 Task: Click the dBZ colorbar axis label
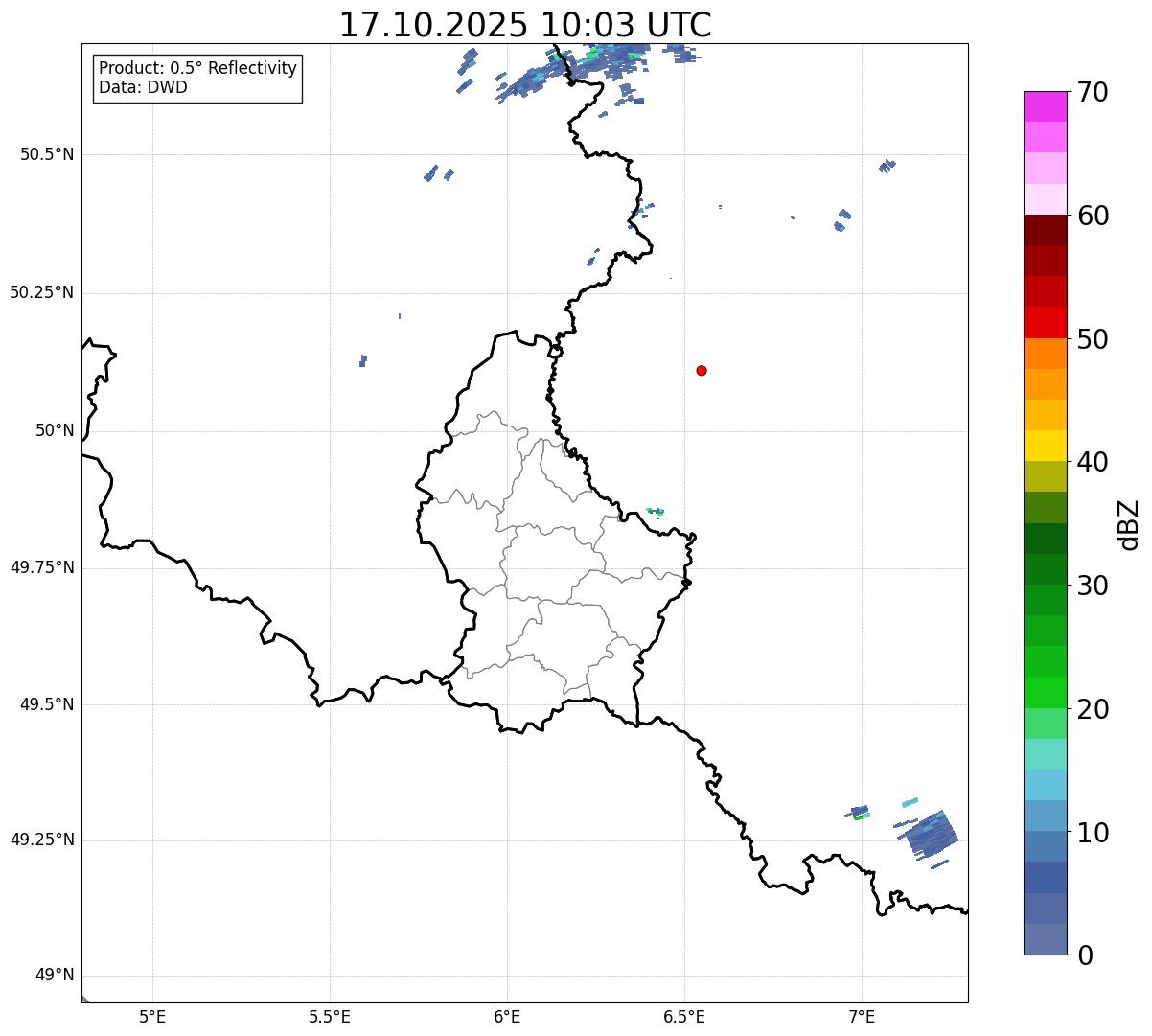(x=1130, y=524)
